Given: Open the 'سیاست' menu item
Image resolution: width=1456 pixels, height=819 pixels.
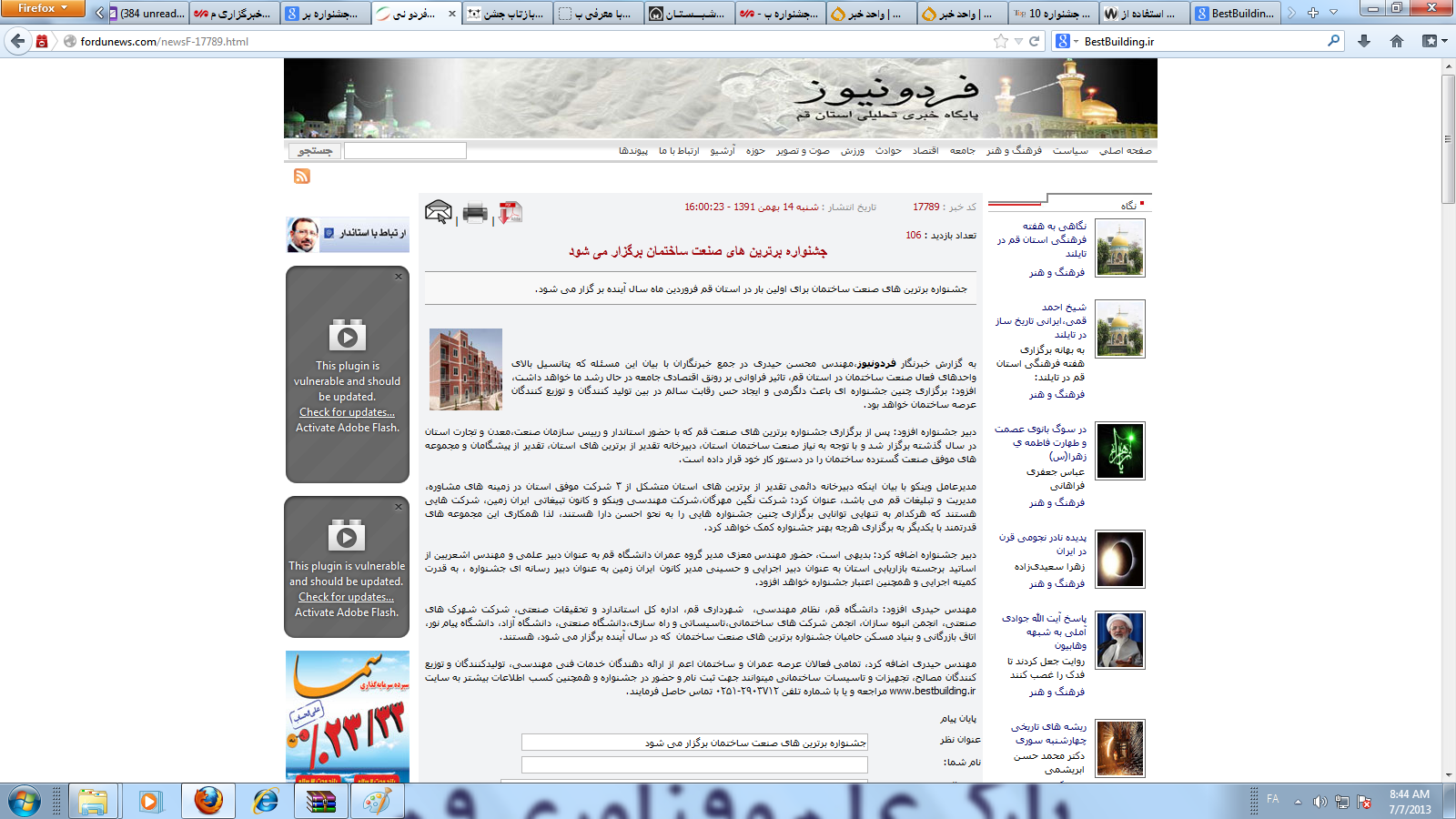Looking at the screenshot, I should tap(1070, 151).
